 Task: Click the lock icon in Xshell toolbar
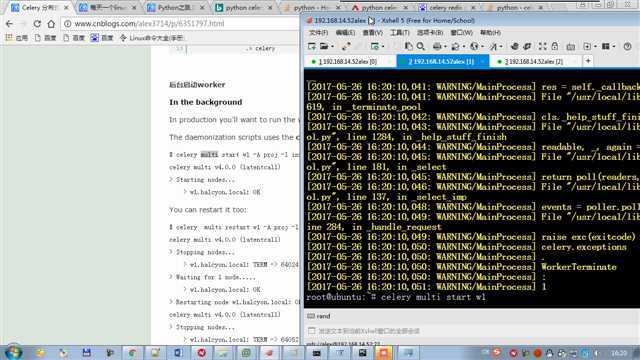(555, 47)
